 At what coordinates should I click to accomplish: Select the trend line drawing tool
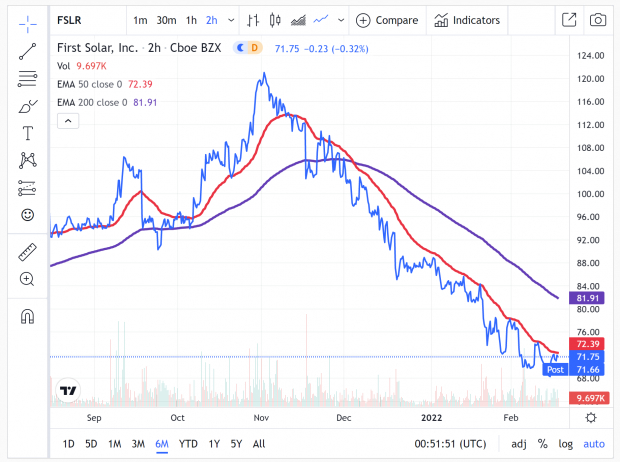[x=28, y=52]
